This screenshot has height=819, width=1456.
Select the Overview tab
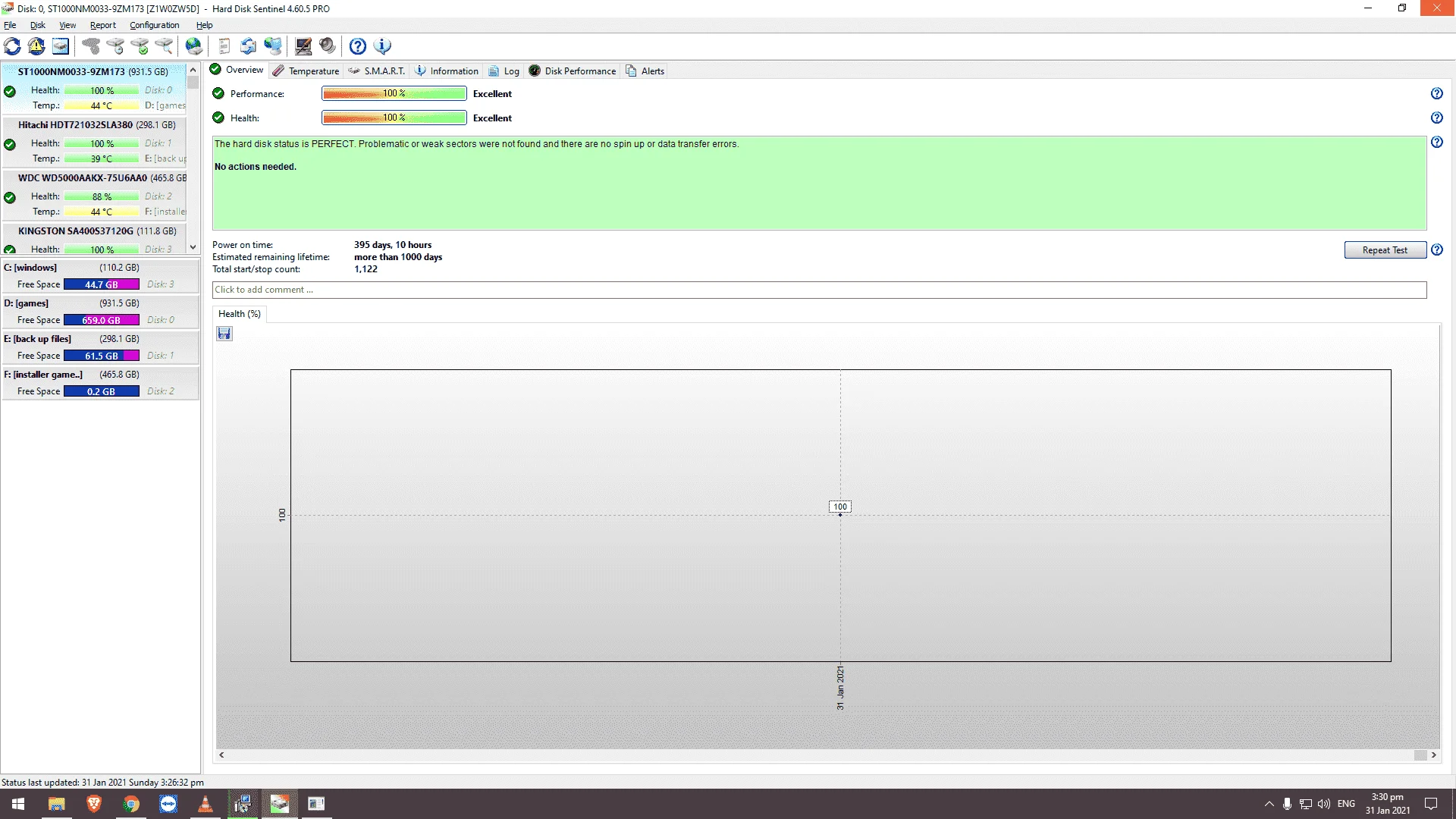coord(237,70)
